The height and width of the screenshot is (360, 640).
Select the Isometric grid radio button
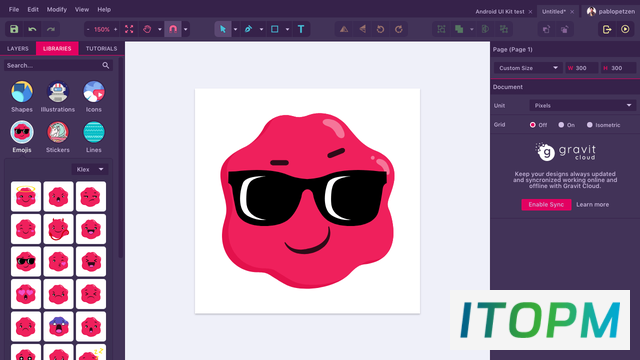click(x=590, y=125)
